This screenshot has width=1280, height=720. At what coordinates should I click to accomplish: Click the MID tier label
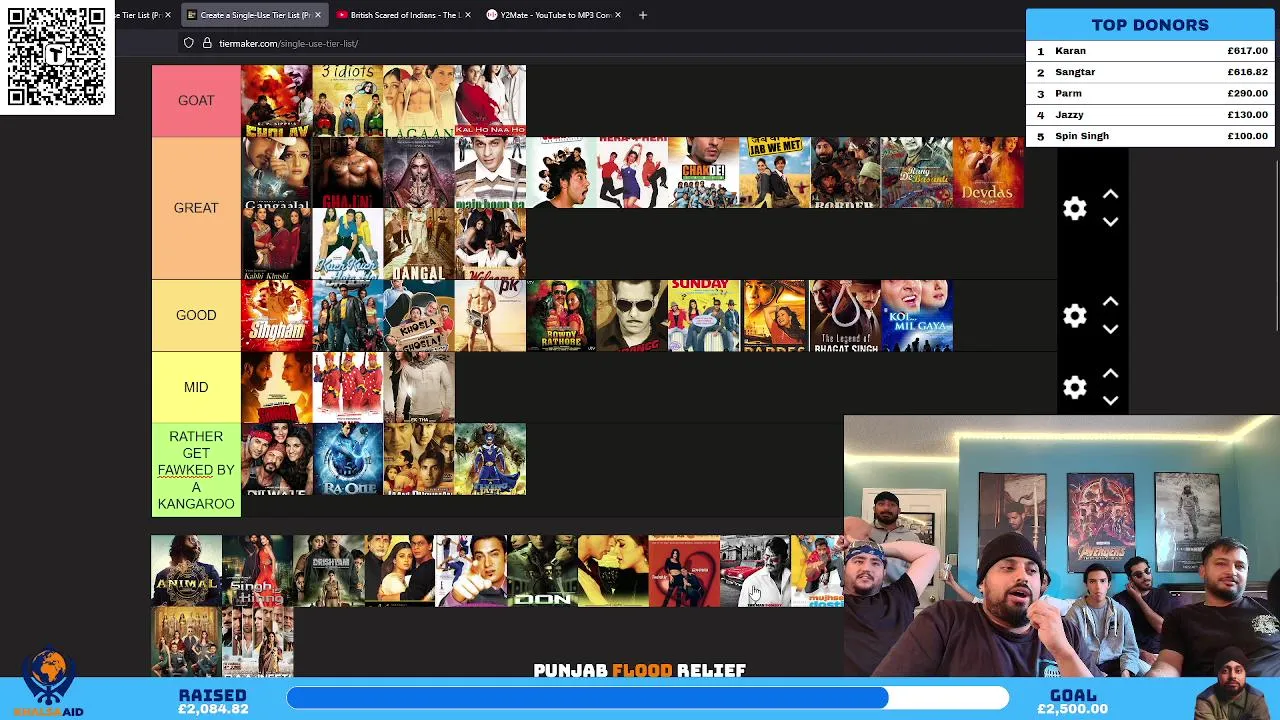pos(196,387)
